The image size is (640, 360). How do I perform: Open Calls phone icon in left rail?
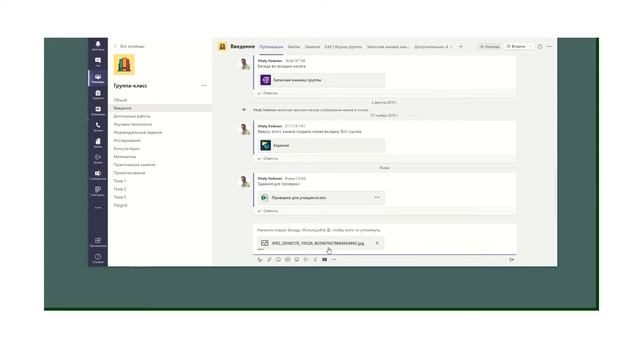(x=98, y=127)
